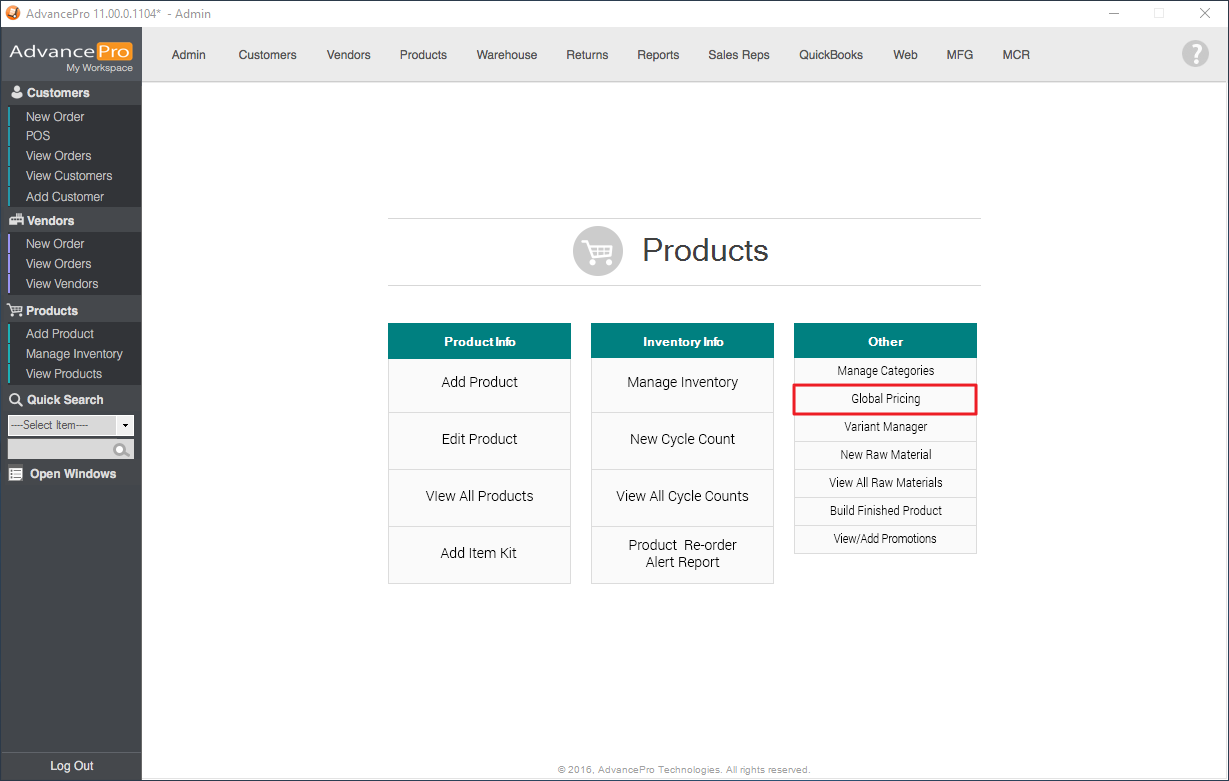This screenshot has width=1229, height=781.
Task: Open Product Re-order Alert Report
Action: [682, 554]
